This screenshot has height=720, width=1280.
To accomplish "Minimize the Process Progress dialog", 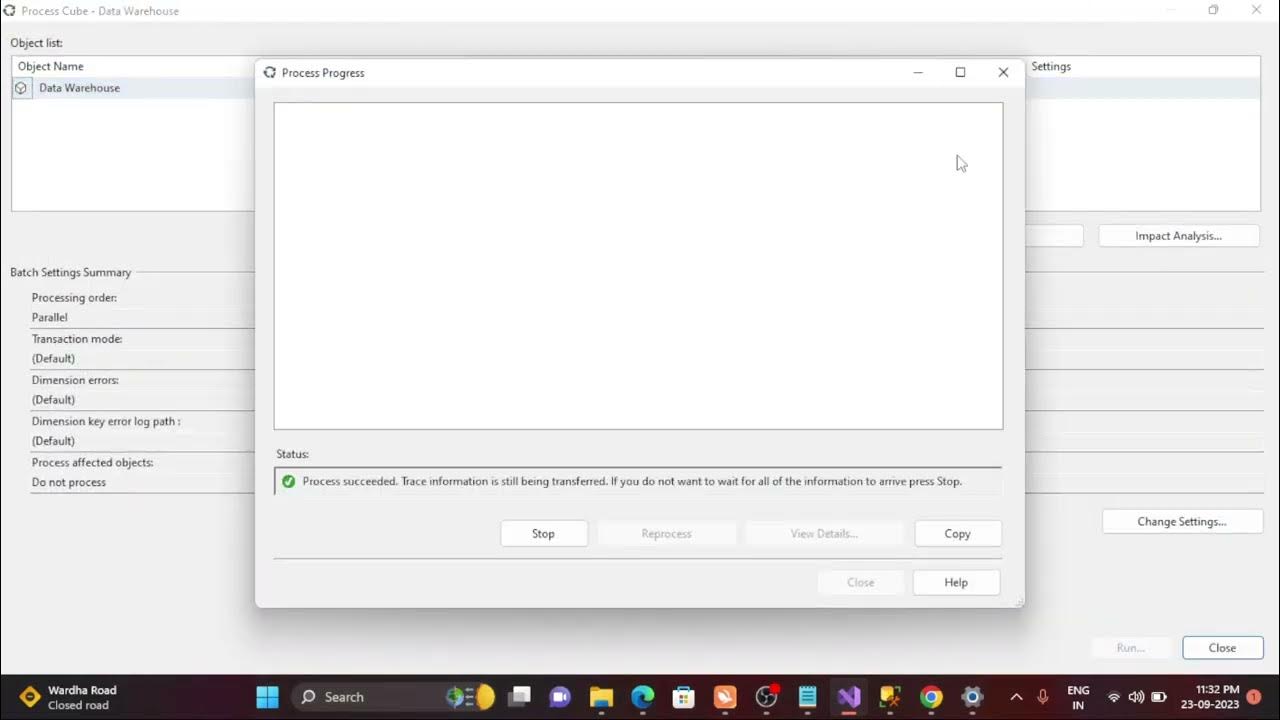I will point(918,72).
